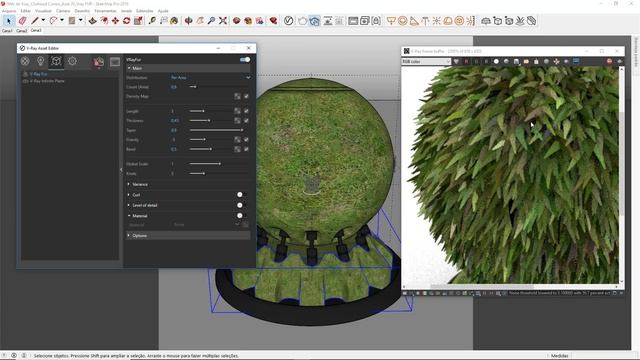
Task: Open Lights tab in Asset Editor
Action: click(40, 61)
